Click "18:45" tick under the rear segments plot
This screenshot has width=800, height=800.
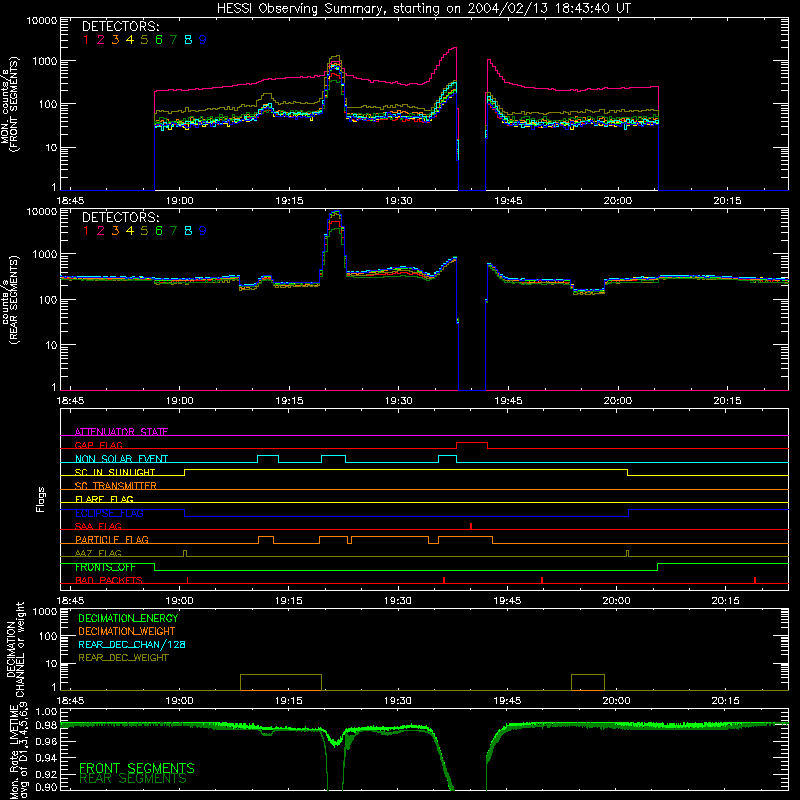(x=70, y=401)
